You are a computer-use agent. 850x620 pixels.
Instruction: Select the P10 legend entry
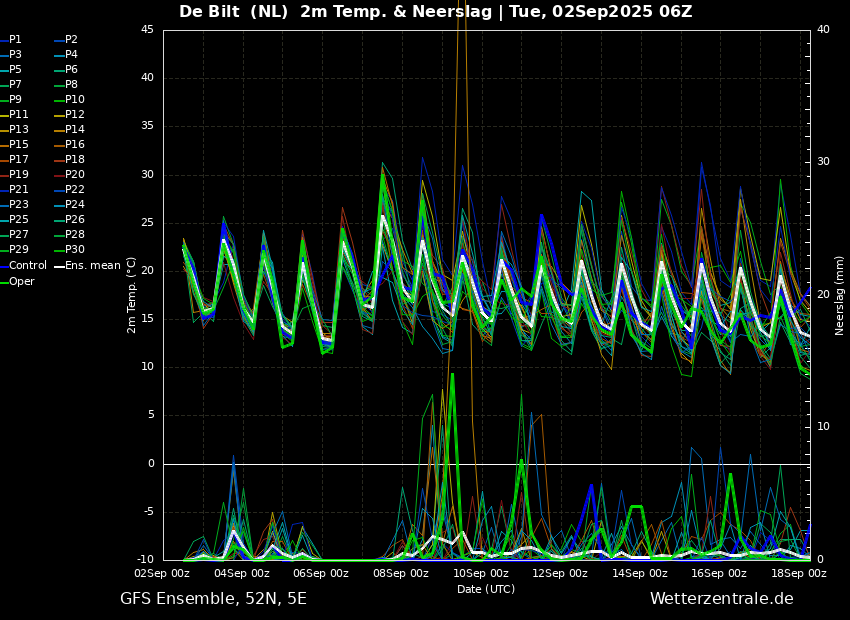point(74,100)
